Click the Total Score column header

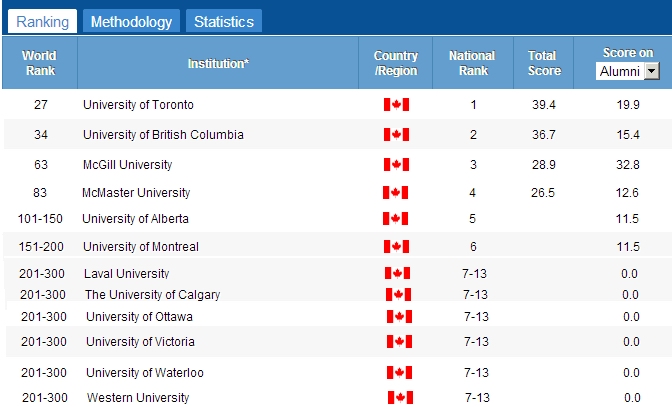544,63
